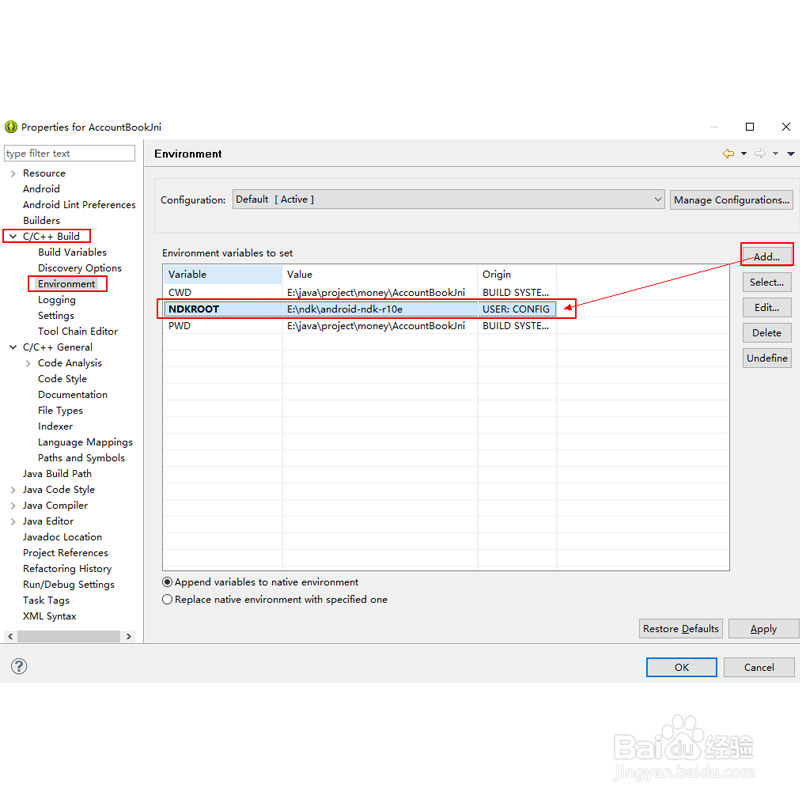Screen dimensions: 800x800
Task: Open the forward history dropdown arrow
Action: [x=776, y=154]
